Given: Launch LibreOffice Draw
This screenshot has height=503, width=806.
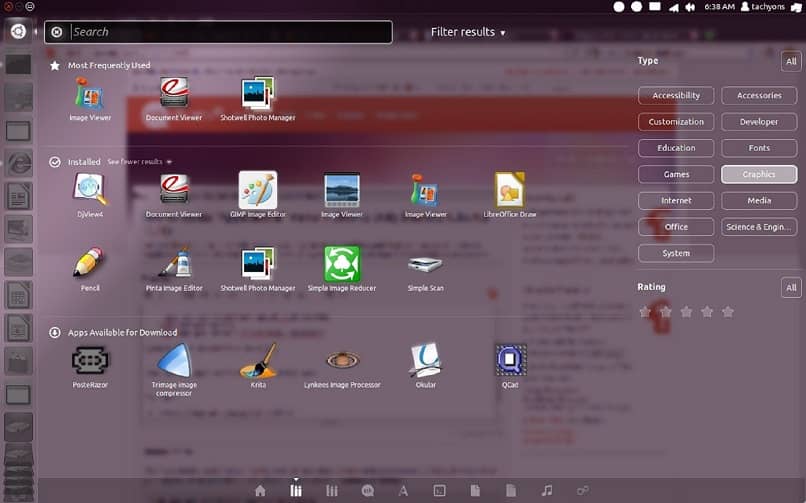Looking at the screenshot, I should [509, 194].
